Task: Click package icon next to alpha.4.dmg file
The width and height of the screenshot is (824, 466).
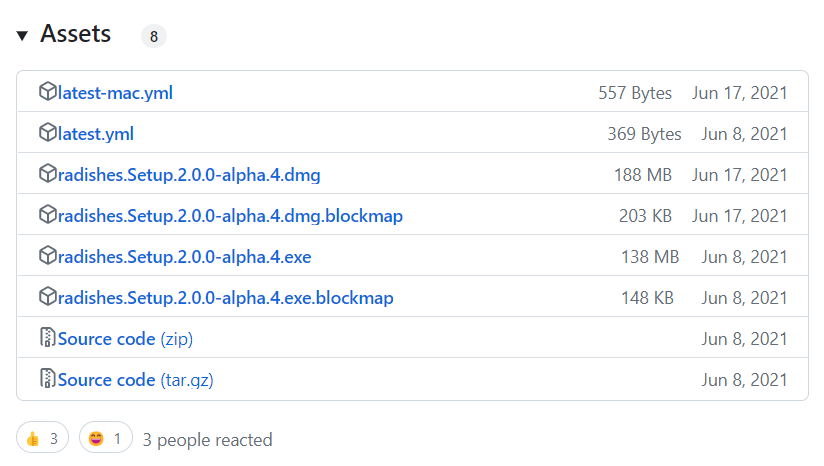Action: tap(47, 175)
